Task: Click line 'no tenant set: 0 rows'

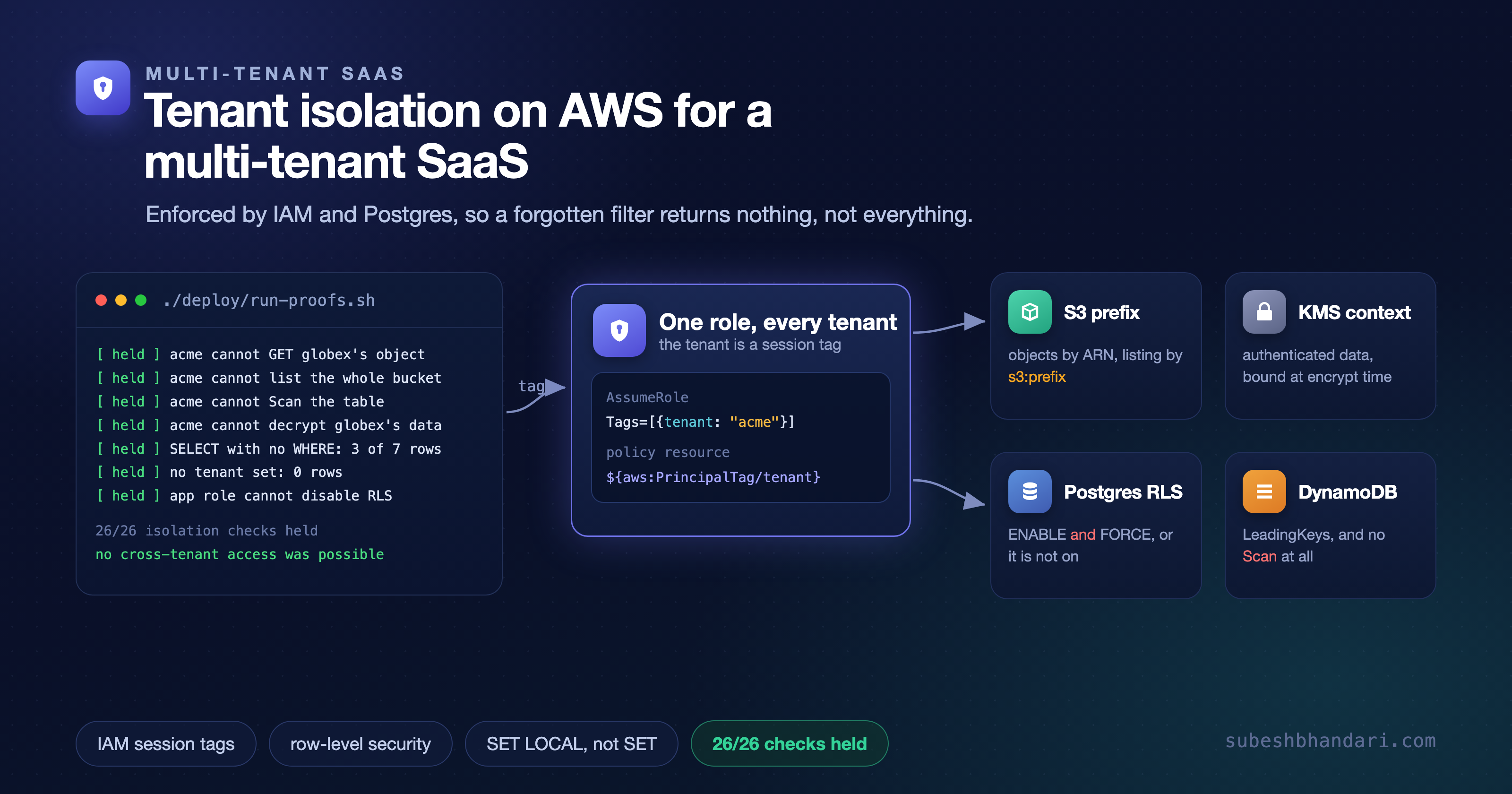Action: [256, 472]
